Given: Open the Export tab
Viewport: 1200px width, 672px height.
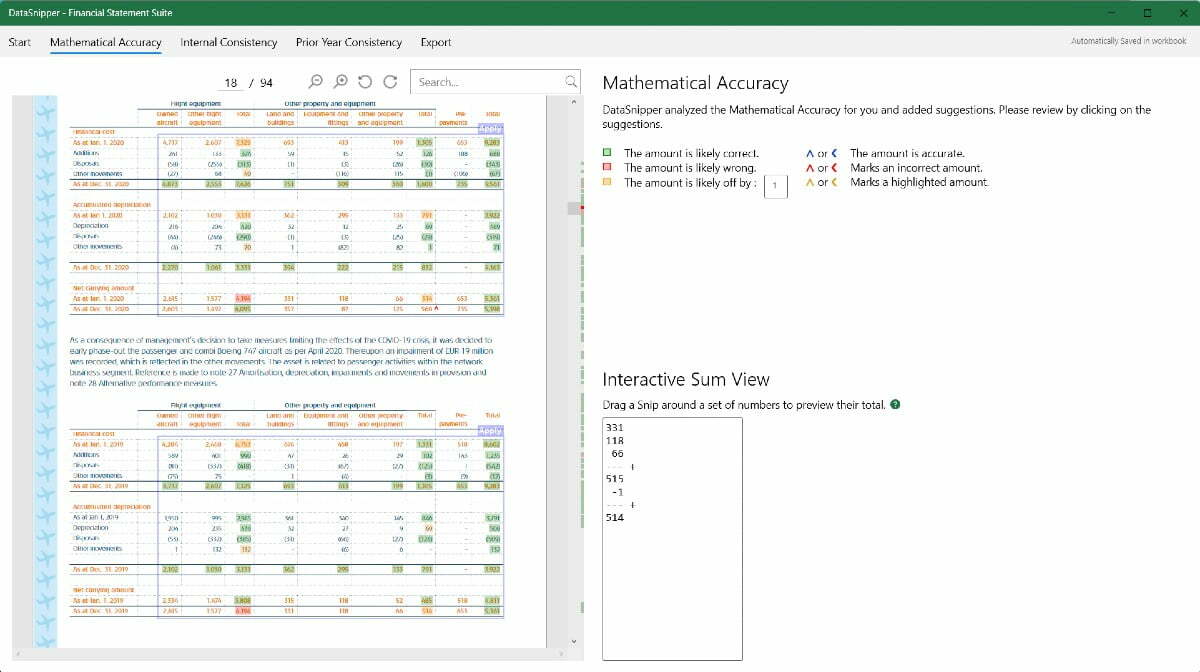Looking at the screenshot, I should click(436, 42).
